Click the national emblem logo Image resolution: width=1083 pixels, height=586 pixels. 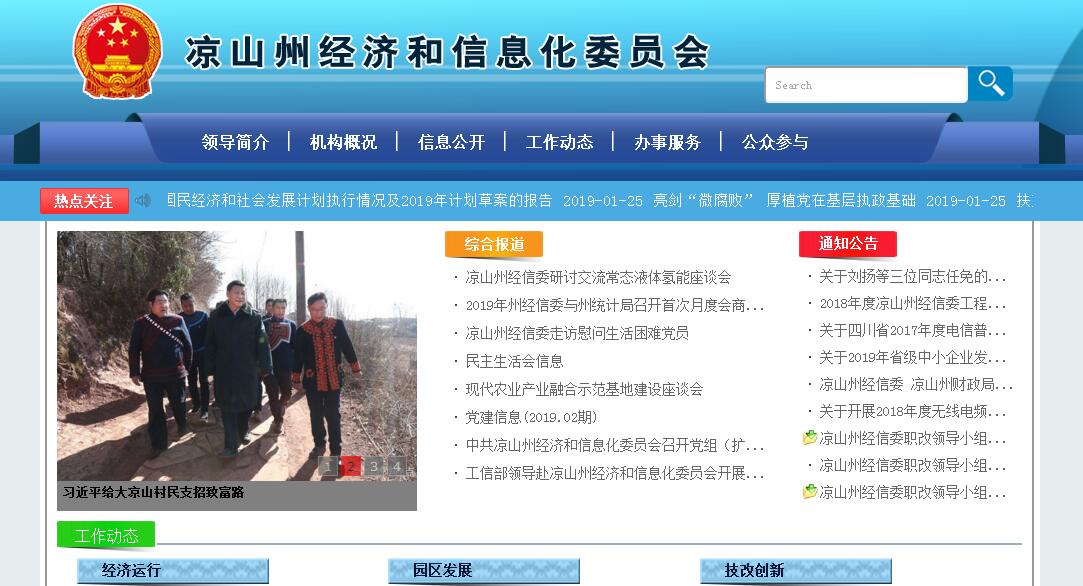point(117,52)
